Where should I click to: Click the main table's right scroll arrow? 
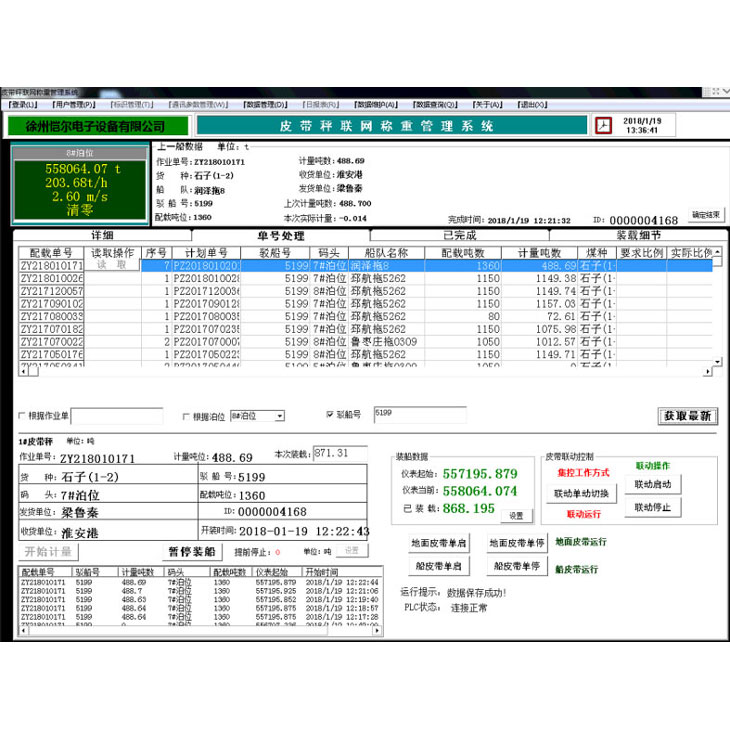[708, 371]
